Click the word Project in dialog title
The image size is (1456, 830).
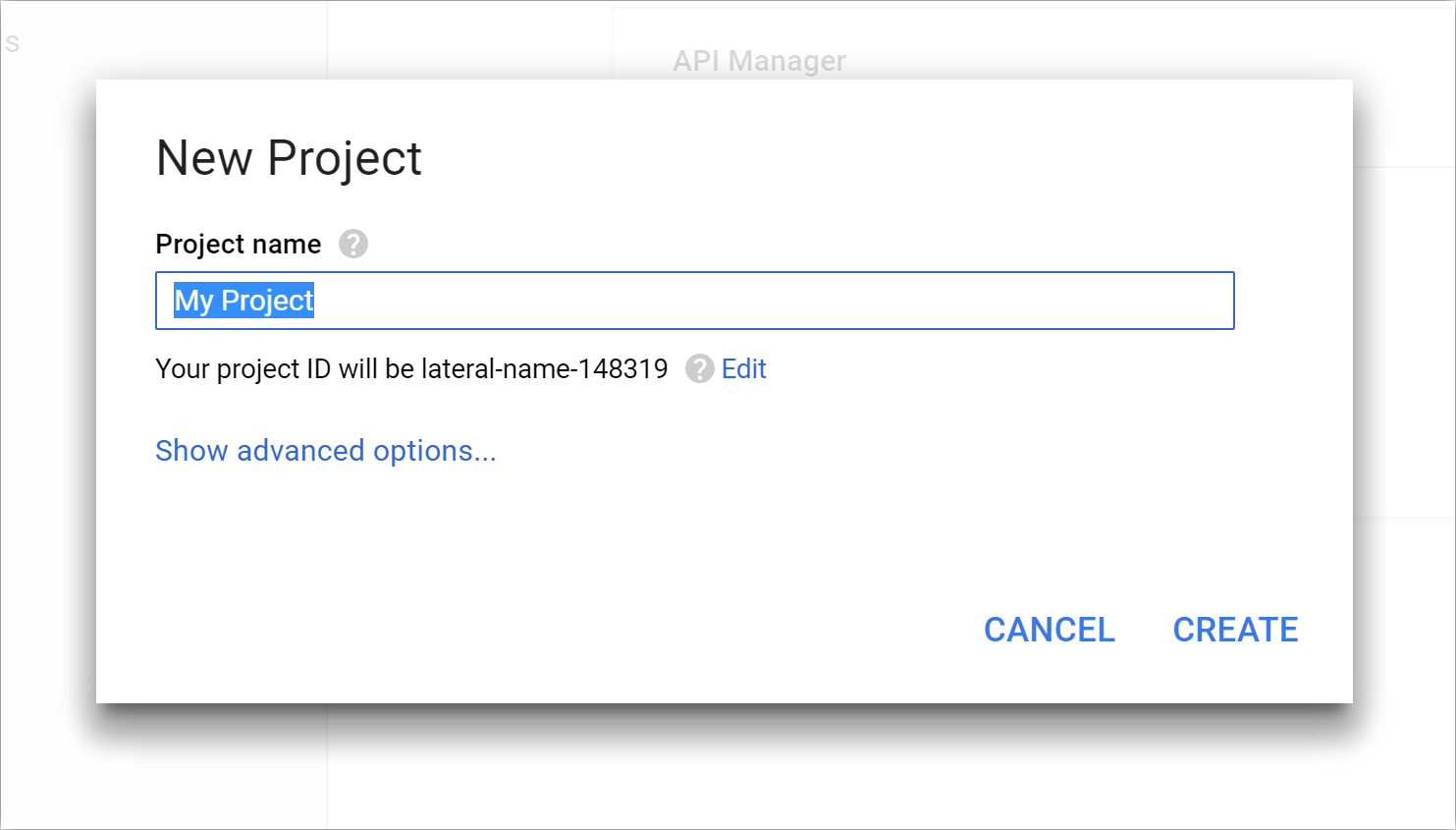point(345,158)
